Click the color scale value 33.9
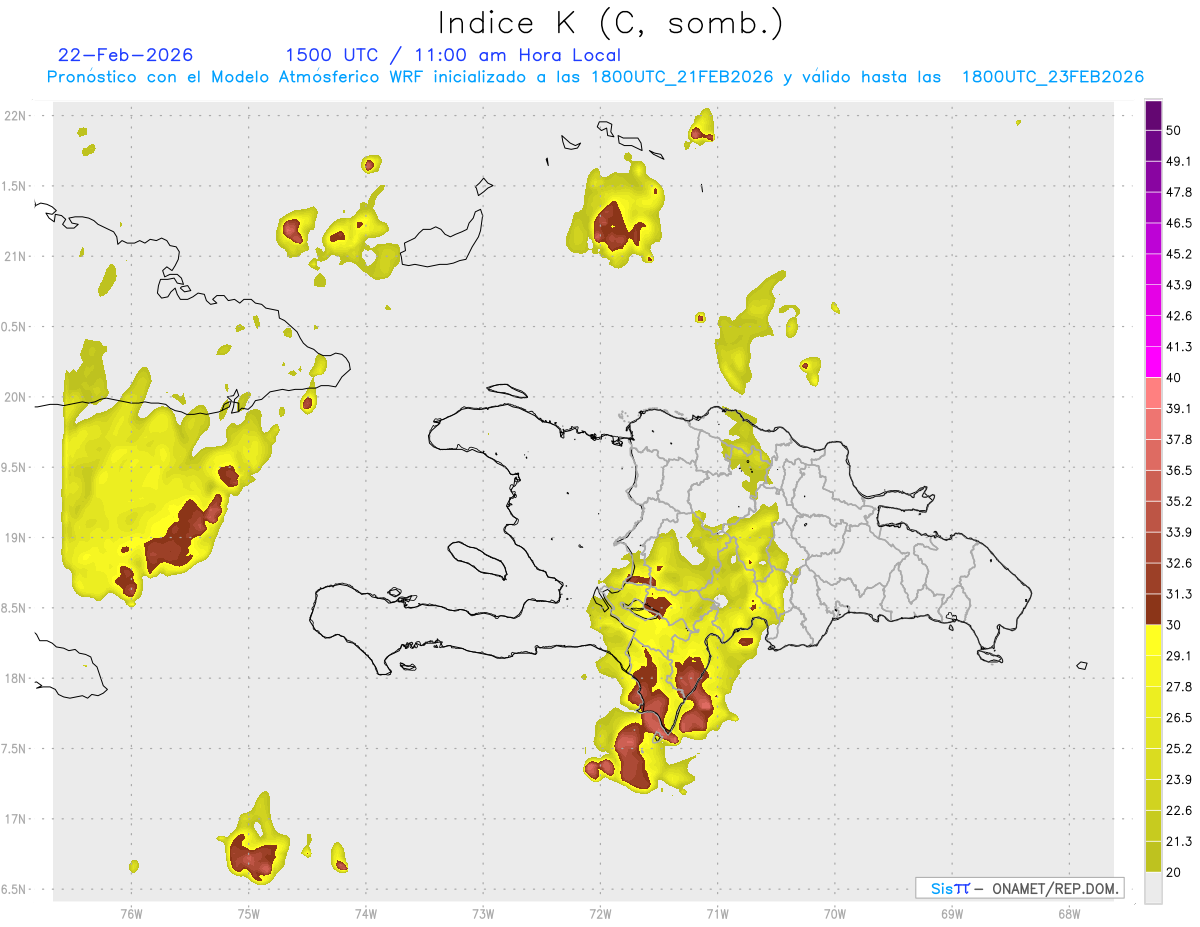Image resolution: width=1200 pixels, height=927 pixels. pos(1179,533)
